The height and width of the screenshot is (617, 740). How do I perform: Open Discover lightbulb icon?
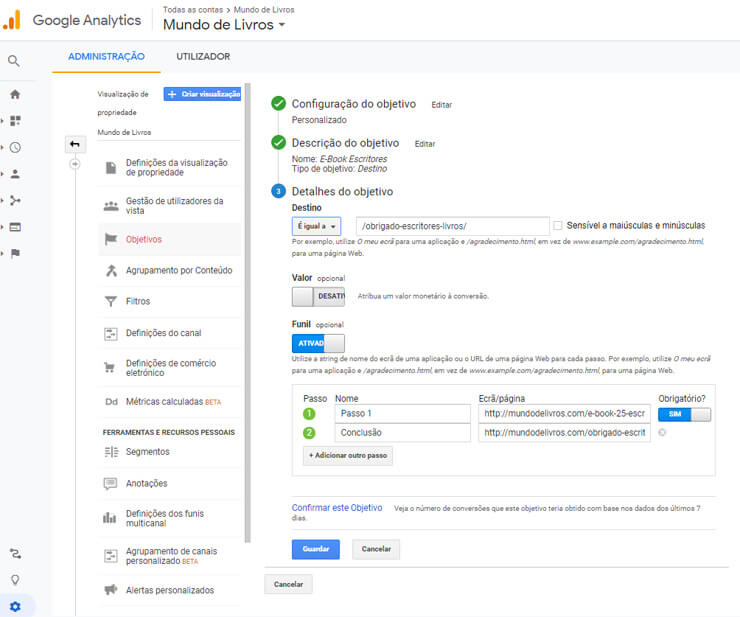point(15,580)
